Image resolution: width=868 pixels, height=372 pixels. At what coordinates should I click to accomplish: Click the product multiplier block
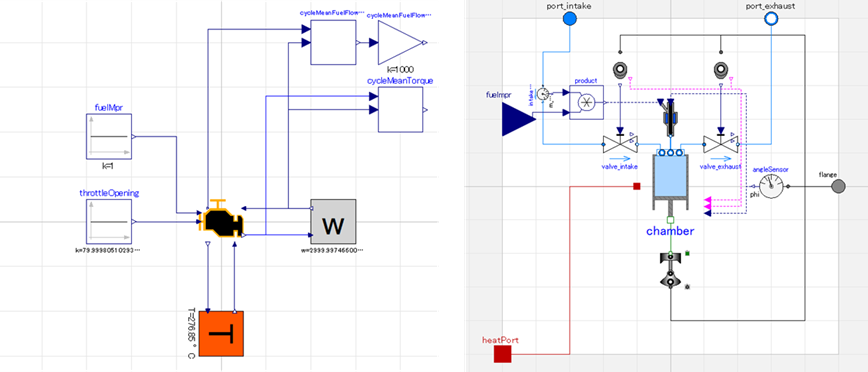tap(586, 102)
